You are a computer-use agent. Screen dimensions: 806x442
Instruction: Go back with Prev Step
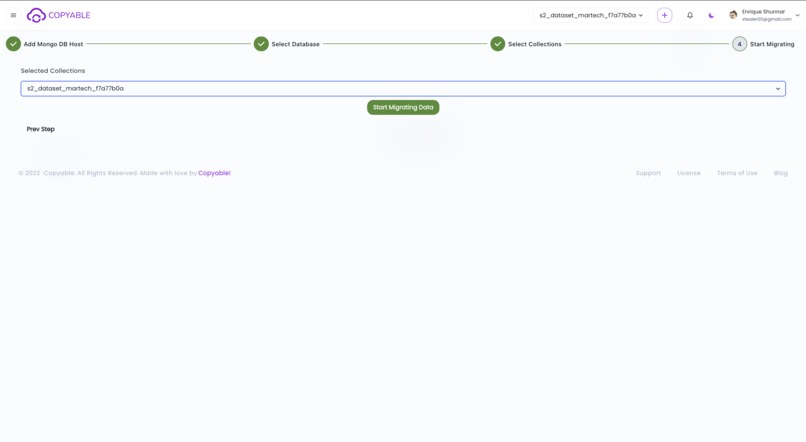[x=41, y=129]
